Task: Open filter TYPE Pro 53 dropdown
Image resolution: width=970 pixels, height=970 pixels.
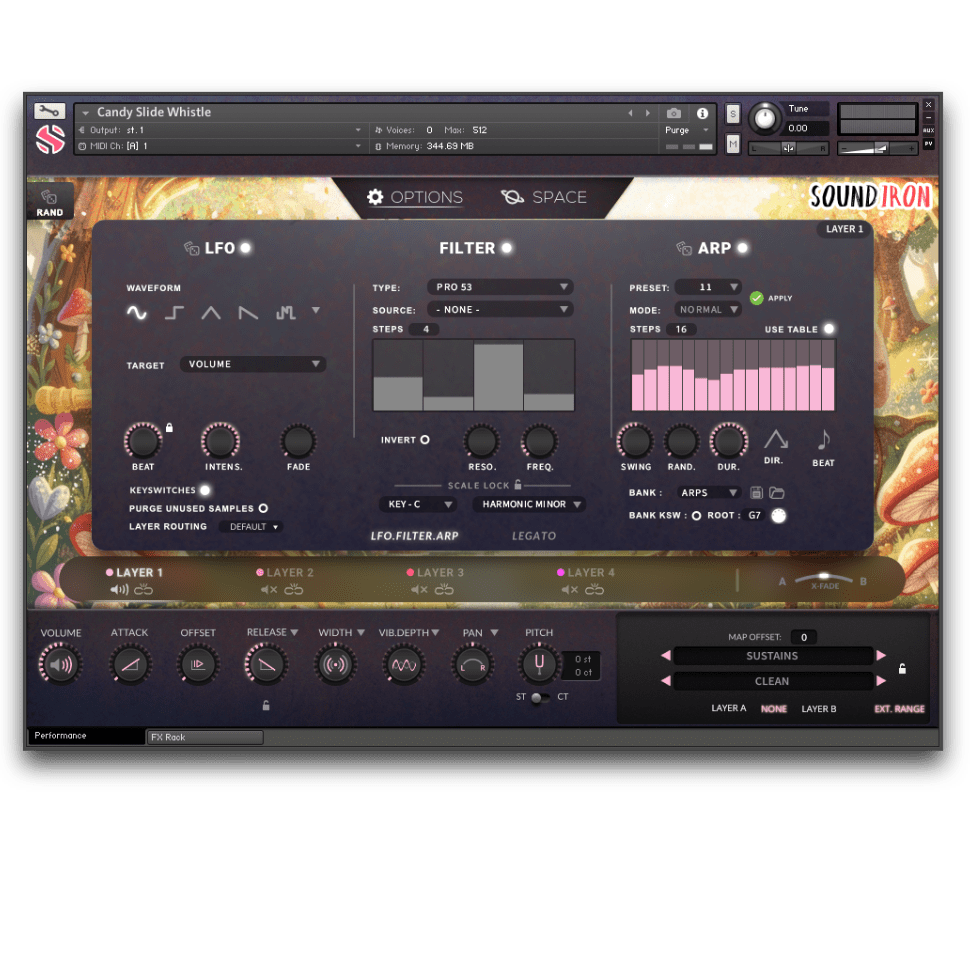Action: coord(500,287)
